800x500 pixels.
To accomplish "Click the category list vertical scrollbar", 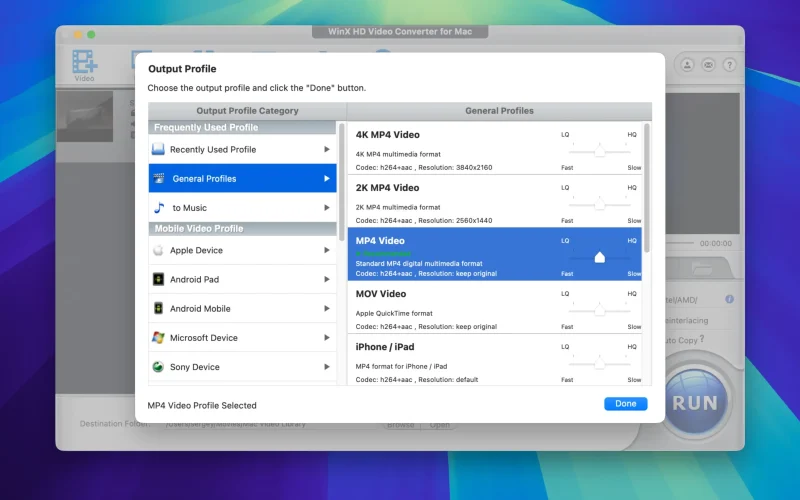I will (x=342, y=182).
